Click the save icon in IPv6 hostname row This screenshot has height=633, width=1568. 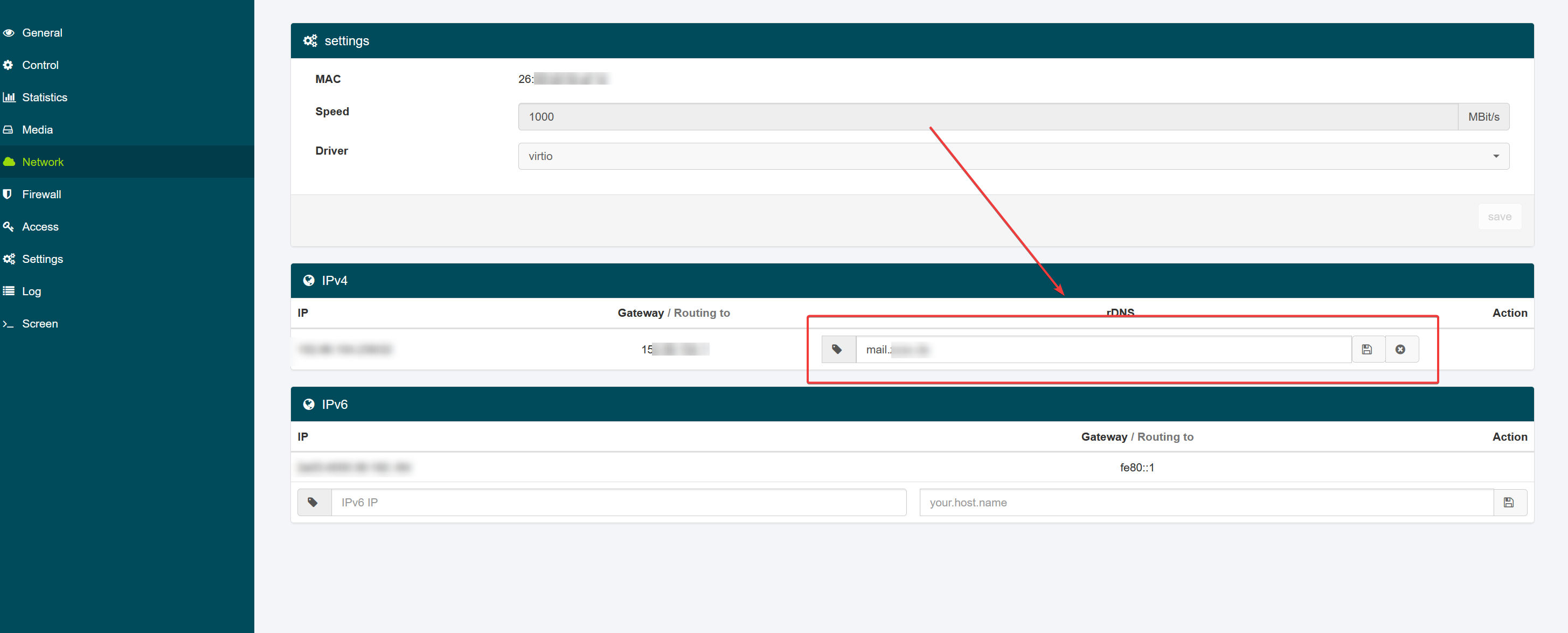pyautogui.click(x=1508, y=502)
